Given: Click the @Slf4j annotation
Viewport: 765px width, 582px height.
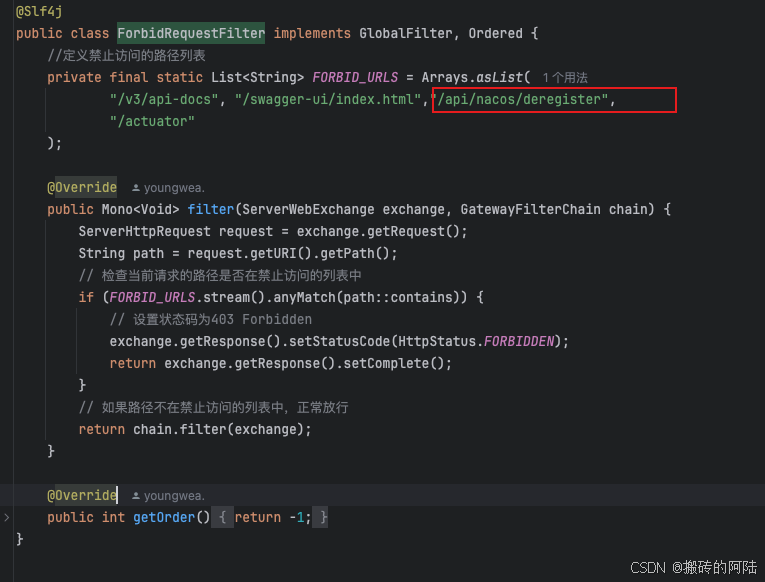Looking at the screenshot, I should pyautogui.click(x=39, y=11).
